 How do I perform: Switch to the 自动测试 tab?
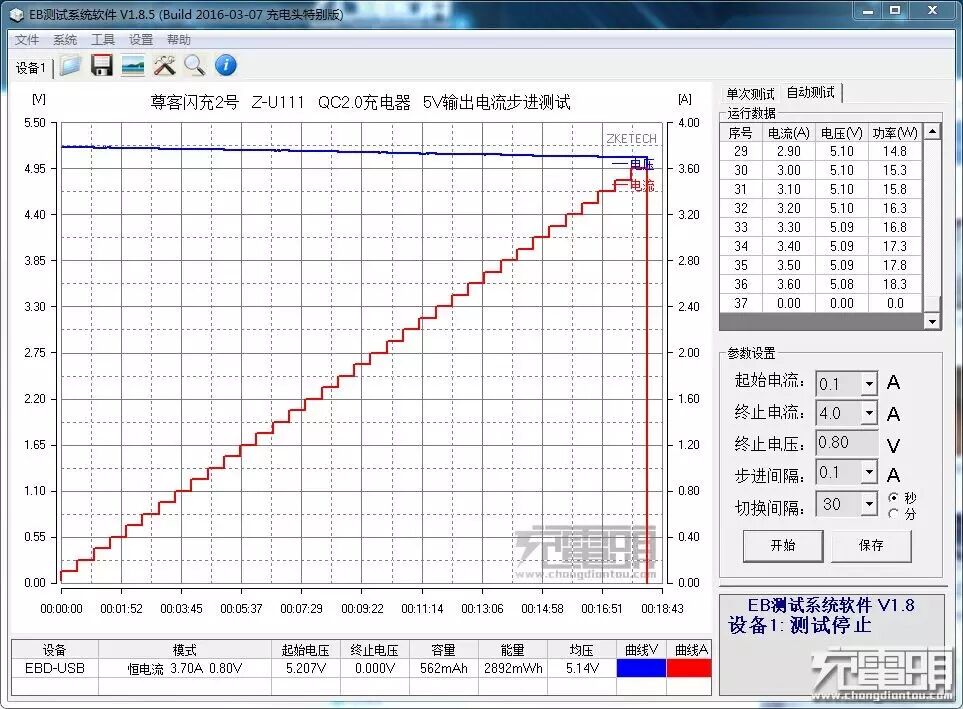(811, 93)
